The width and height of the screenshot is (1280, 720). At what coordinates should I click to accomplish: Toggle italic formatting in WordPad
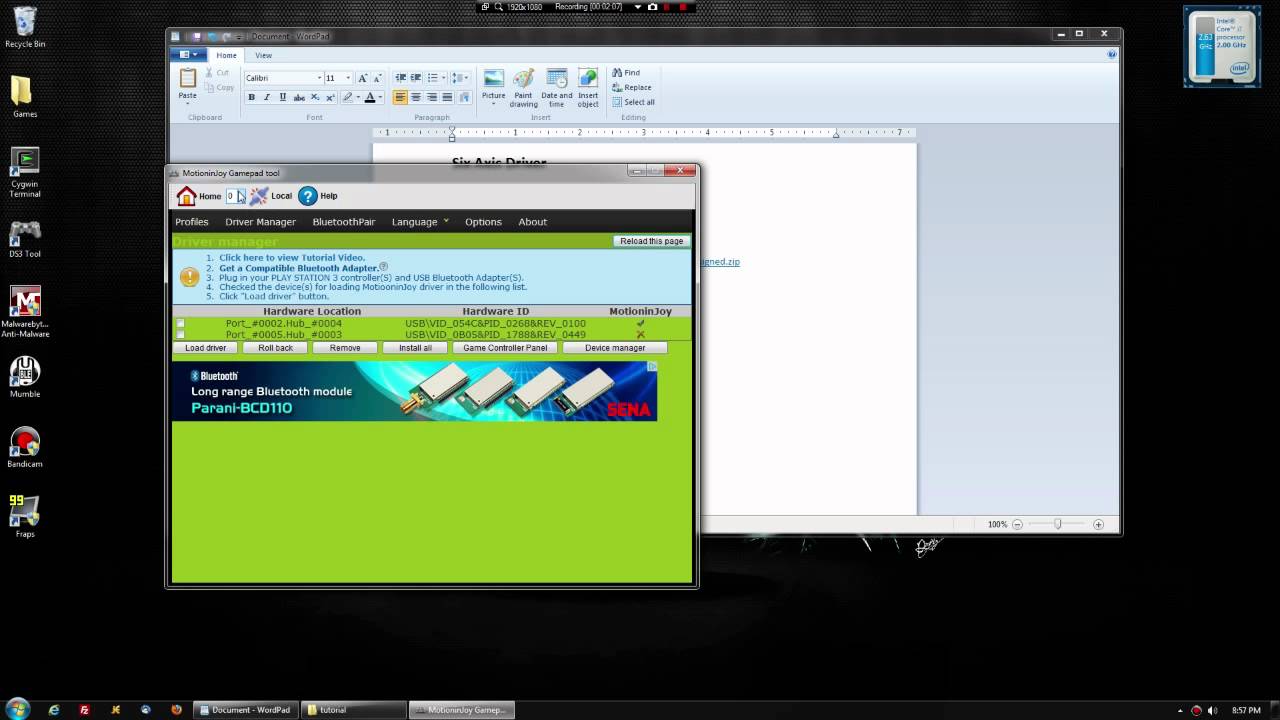click(267, 97)
